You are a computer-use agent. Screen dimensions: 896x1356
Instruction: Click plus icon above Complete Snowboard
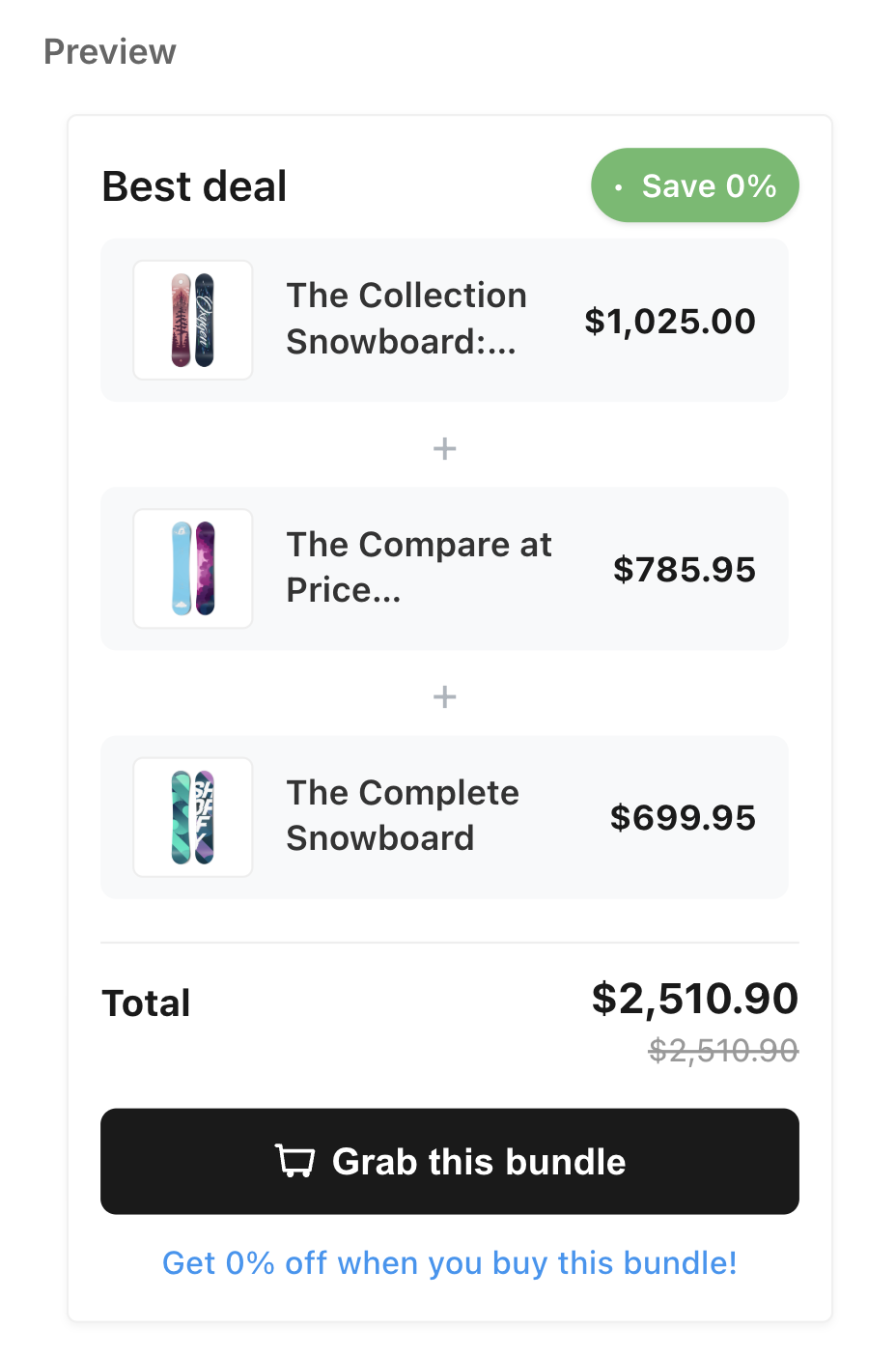444,696
